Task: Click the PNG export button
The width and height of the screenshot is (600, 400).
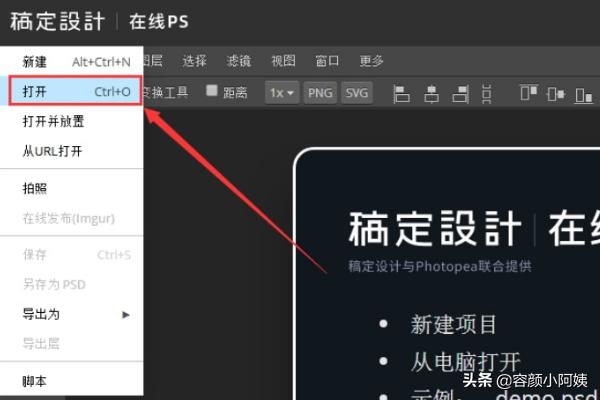Action: pos(320,93)
